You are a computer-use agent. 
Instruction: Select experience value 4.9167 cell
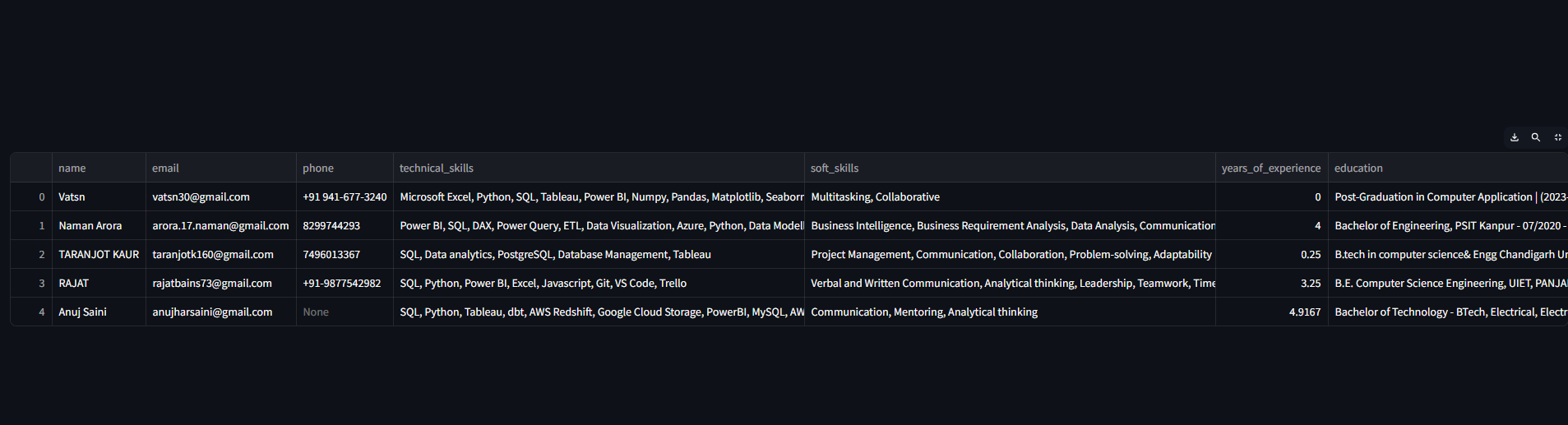pos(1272,312)
